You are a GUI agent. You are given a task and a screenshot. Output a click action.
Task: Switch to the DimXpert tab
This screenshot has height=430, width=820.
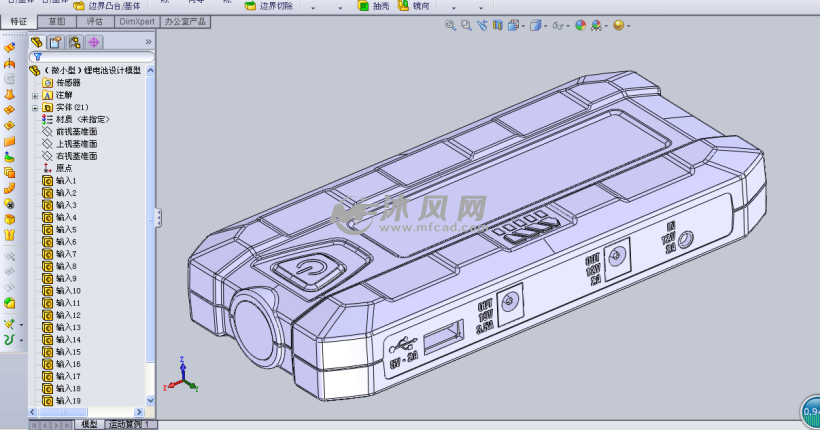(x=137, y=21)
